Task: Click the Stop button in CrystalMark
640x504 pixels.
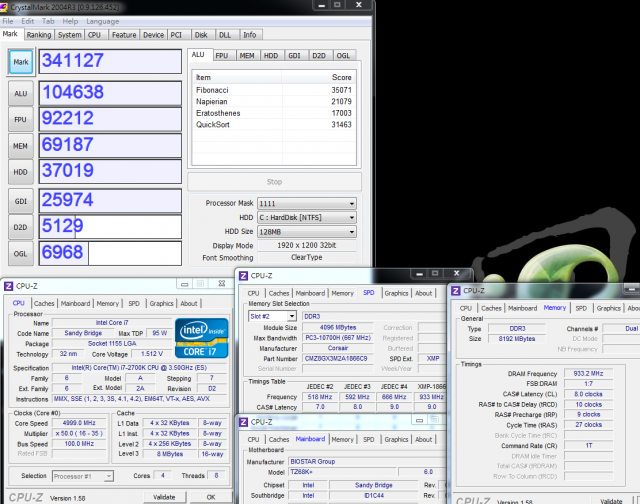Action: pyautogui.click(x=274, y=182)
